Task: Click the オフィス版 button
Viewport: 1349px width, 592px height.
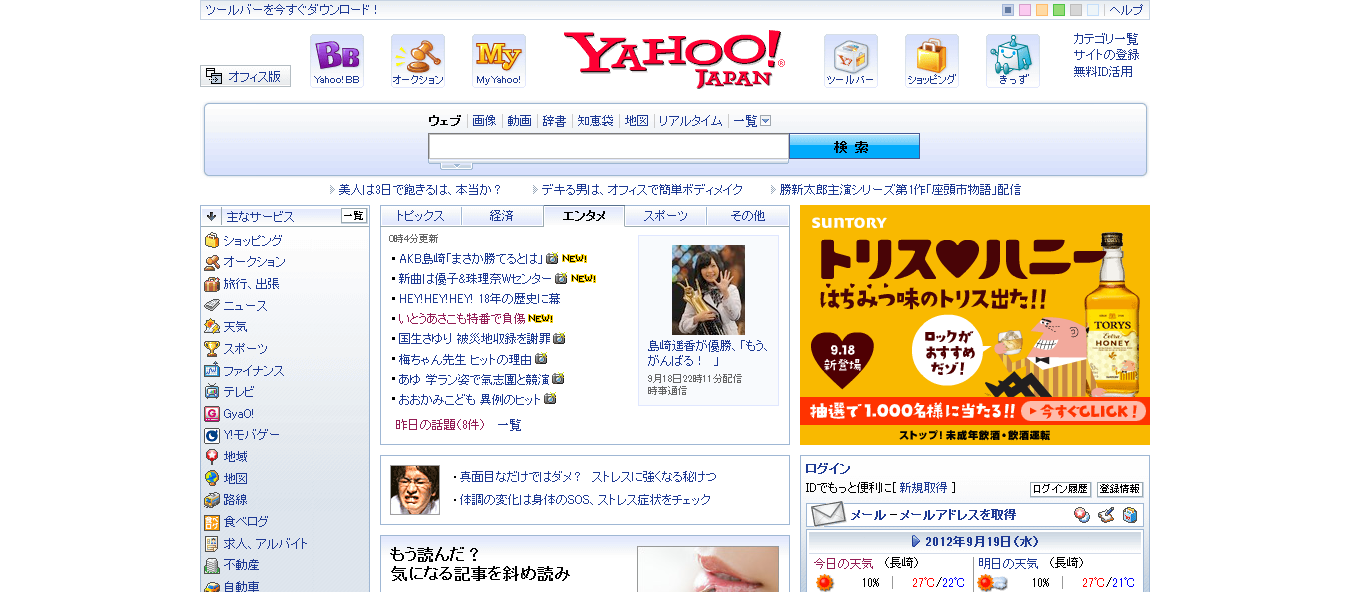Action: (245, 76)
